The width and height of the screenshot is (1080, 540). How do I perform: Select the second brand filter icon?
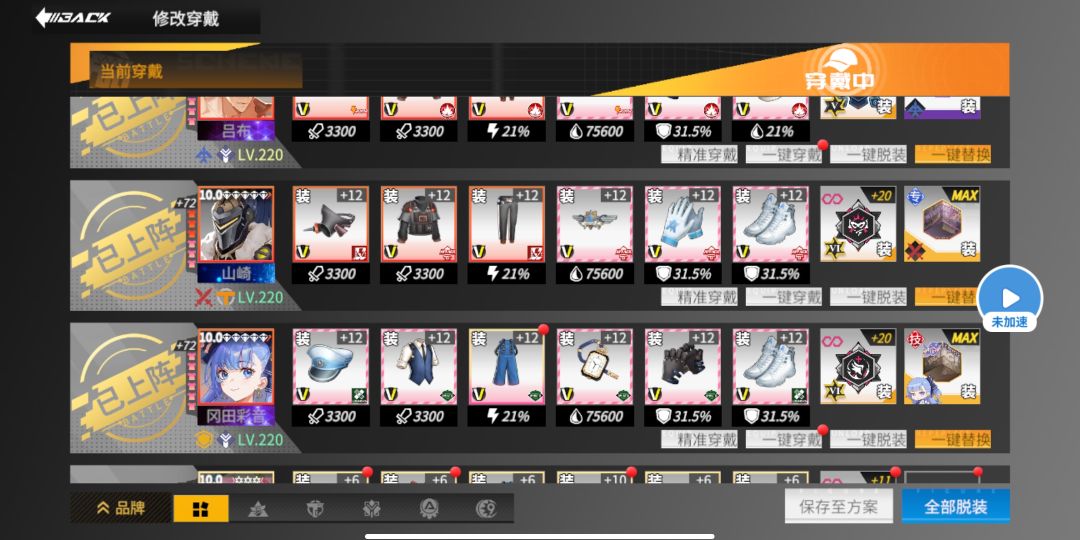coord(258,509)
